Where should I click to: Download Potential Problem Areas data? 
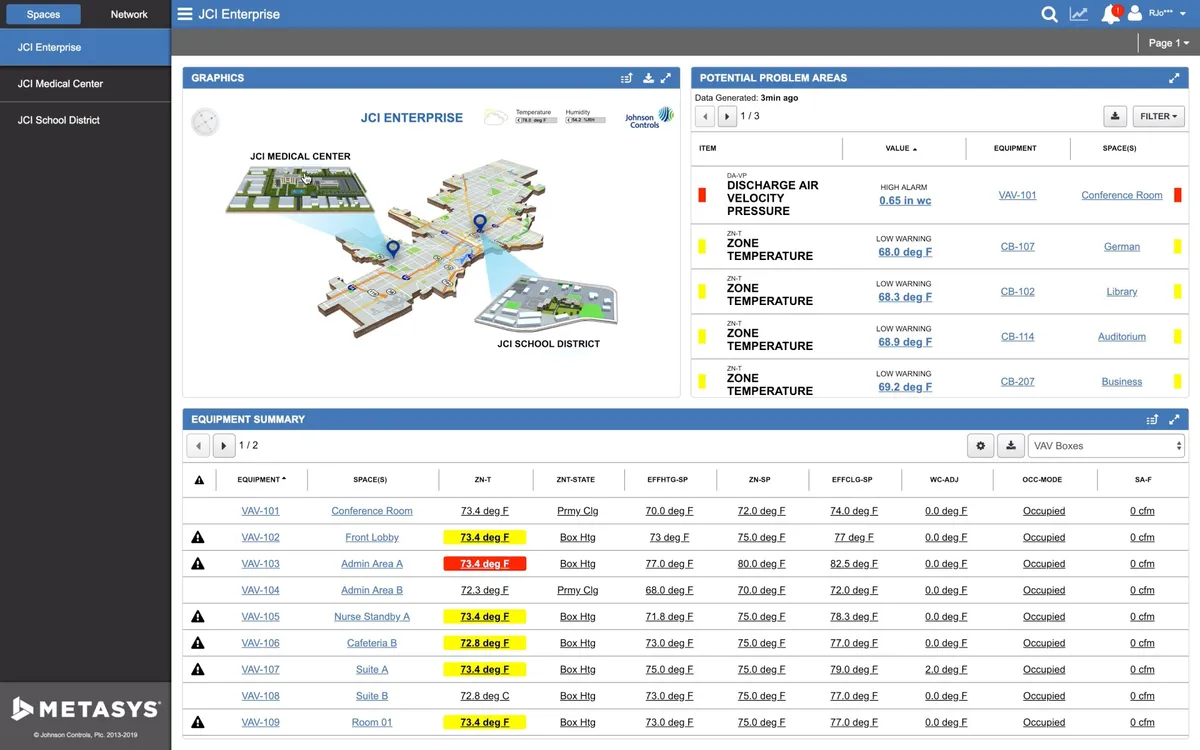[x=1115, y=116]
